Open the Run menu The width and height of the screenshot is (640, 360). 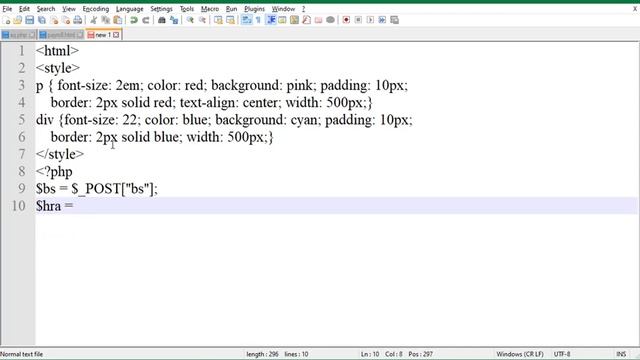pos(231,9)
